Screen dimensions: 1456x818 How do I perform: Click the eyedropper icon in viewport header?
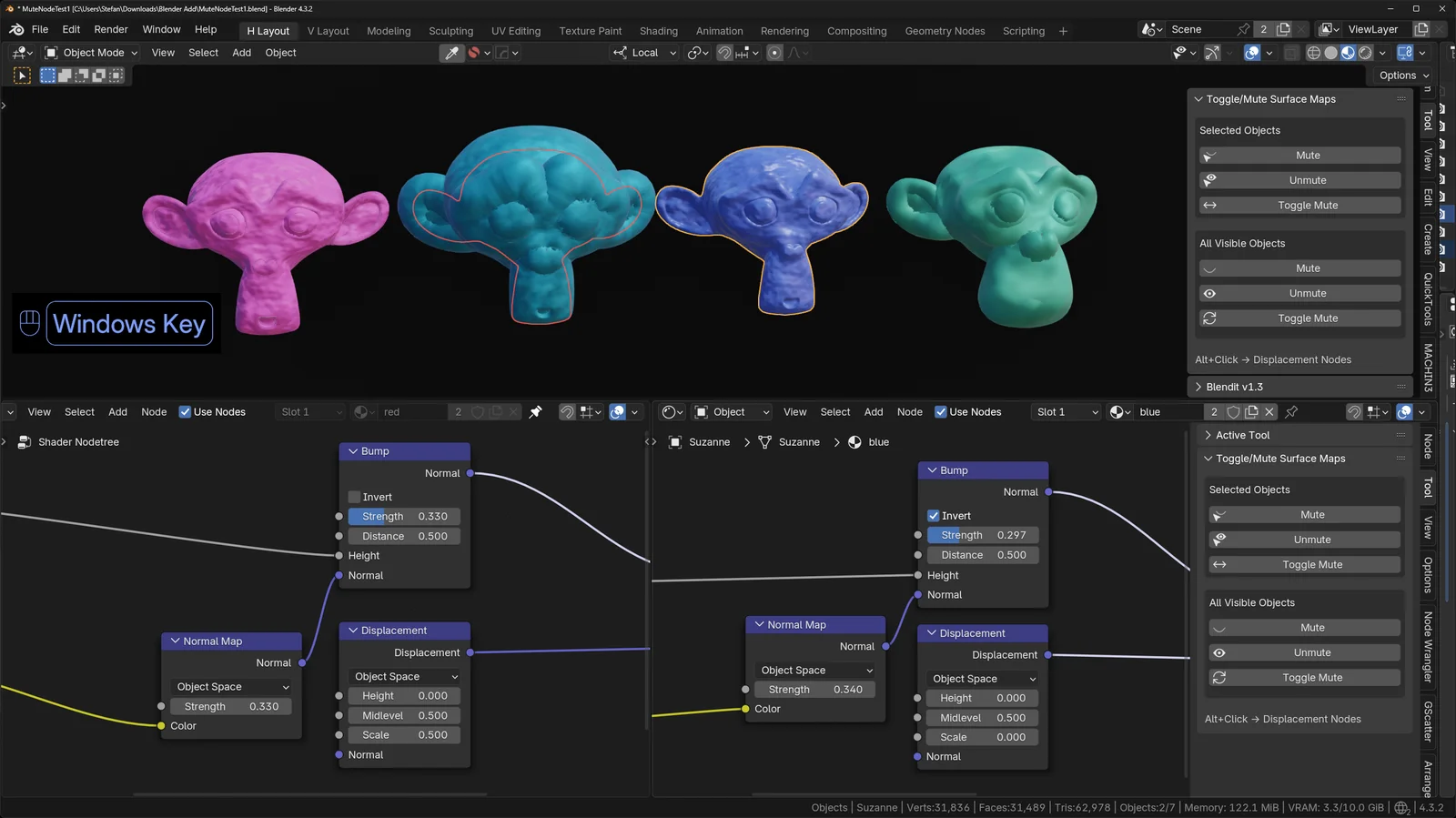(451, 53)
